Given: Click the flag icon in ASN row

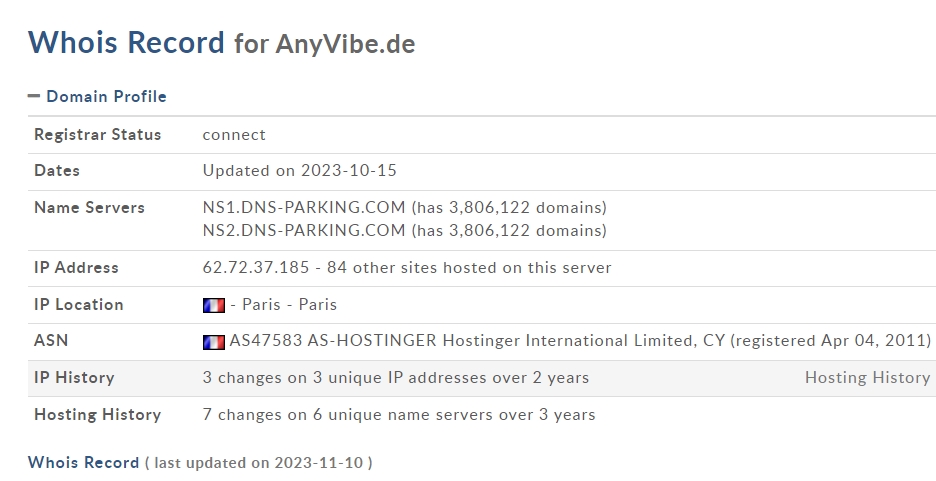Looking at the screenshot, I should point(214,342).
